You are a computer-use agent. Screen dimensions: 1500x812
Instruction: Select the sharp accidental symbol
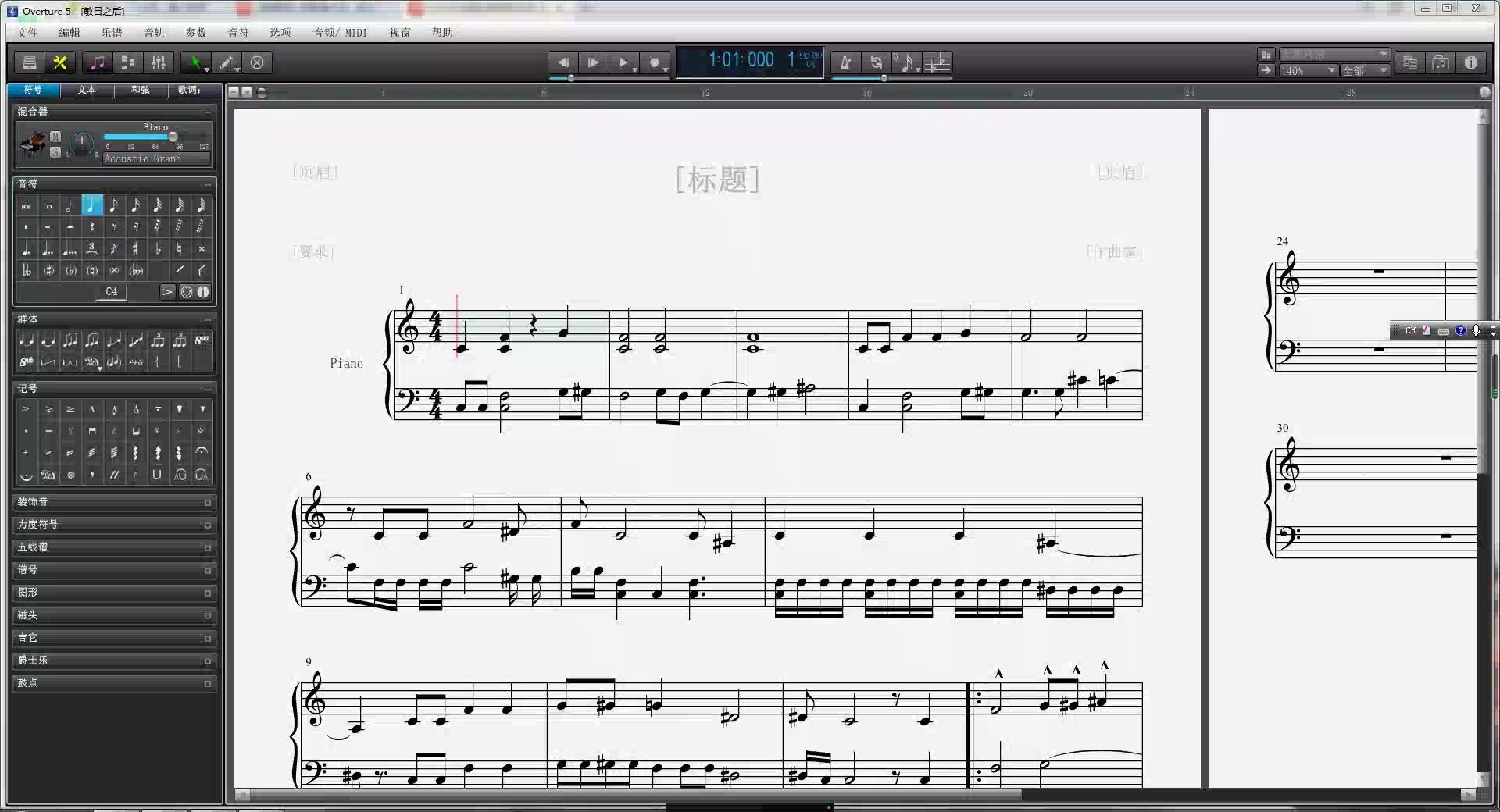coord(135,249)
